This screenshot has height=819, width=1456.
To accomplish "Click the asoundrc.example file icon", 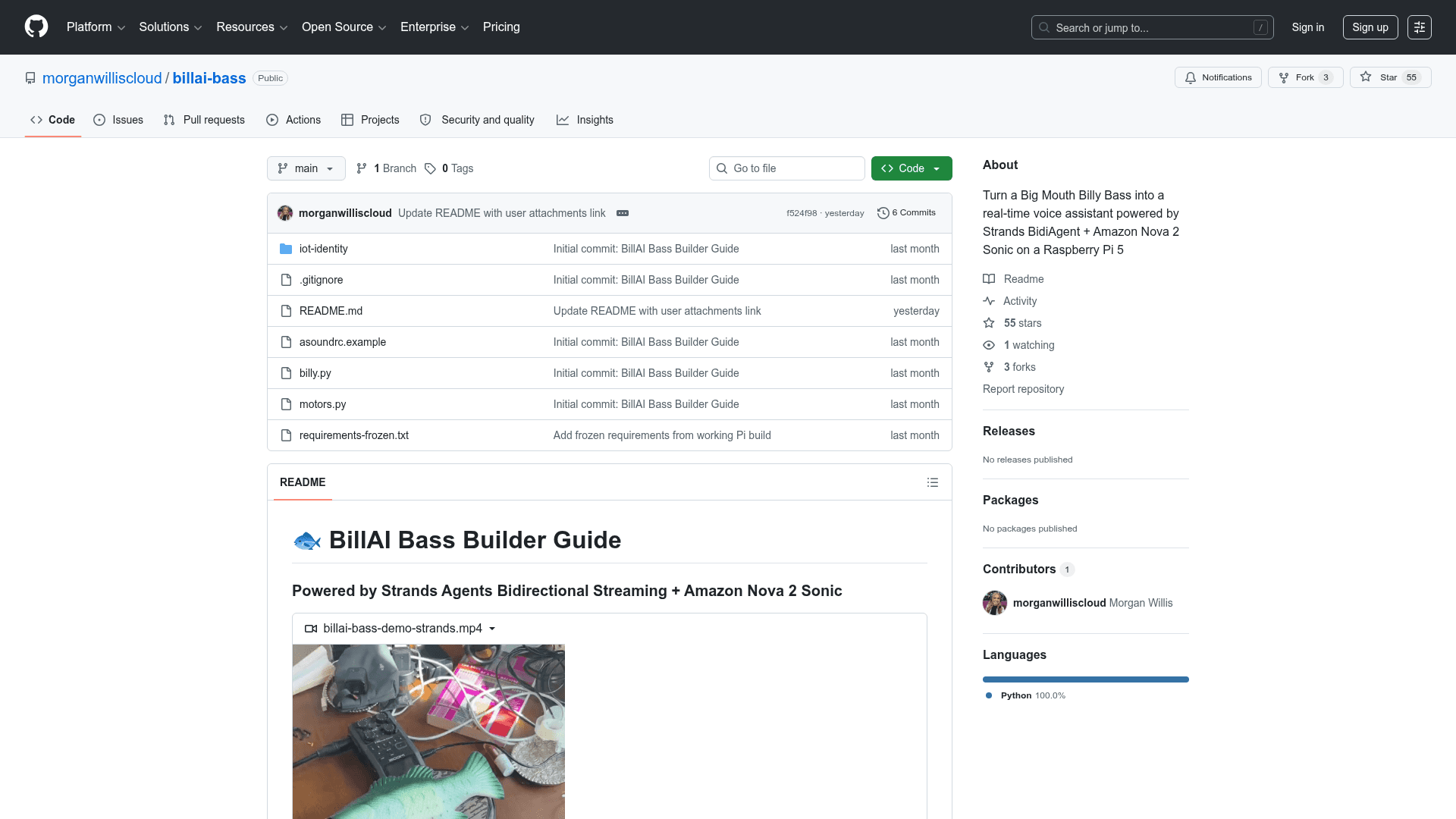I will point(286,342).
